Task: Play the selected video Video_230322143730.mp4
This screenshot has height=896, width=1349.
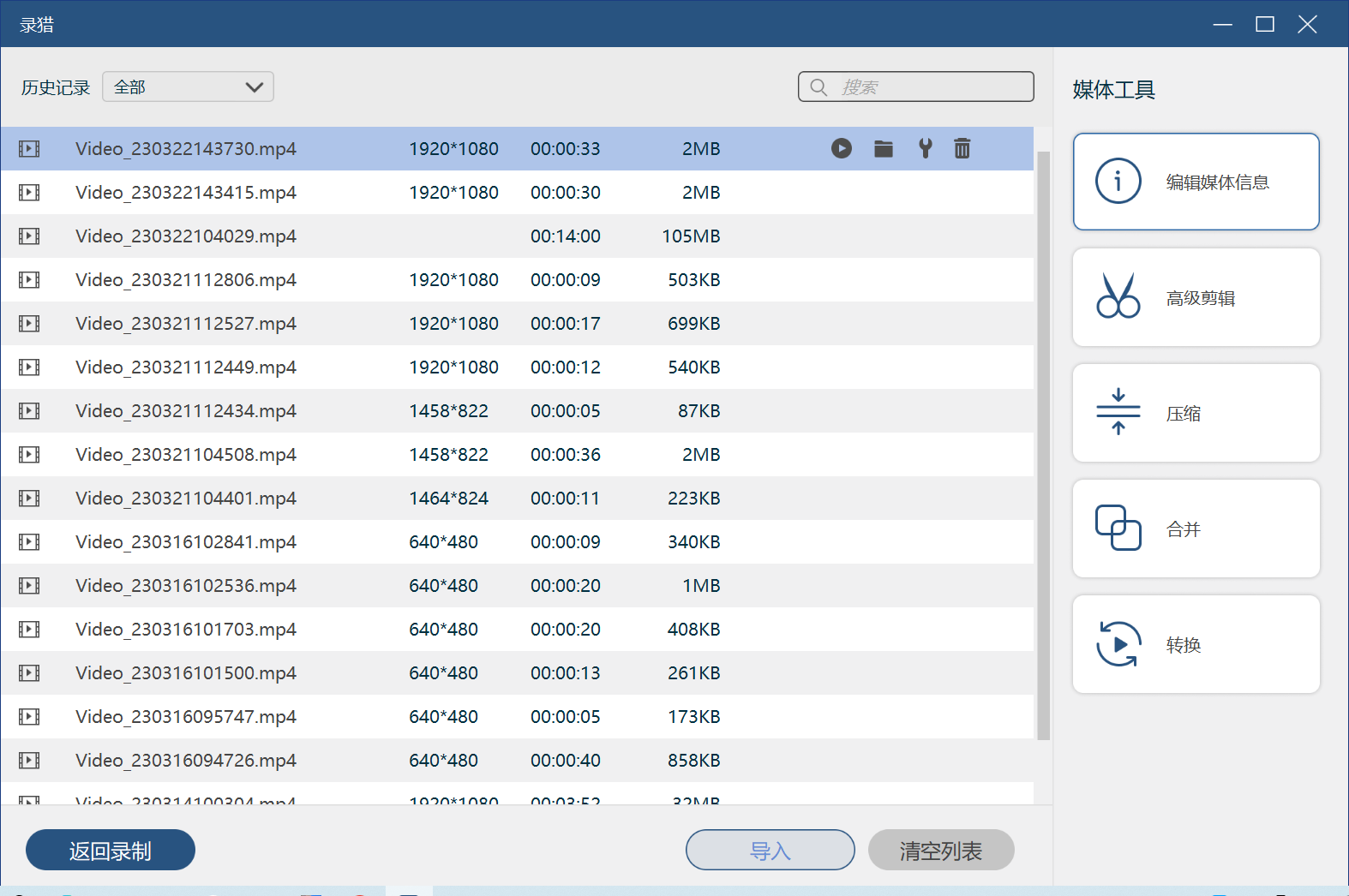Action: pyautogui.click(x=842, y=149)
